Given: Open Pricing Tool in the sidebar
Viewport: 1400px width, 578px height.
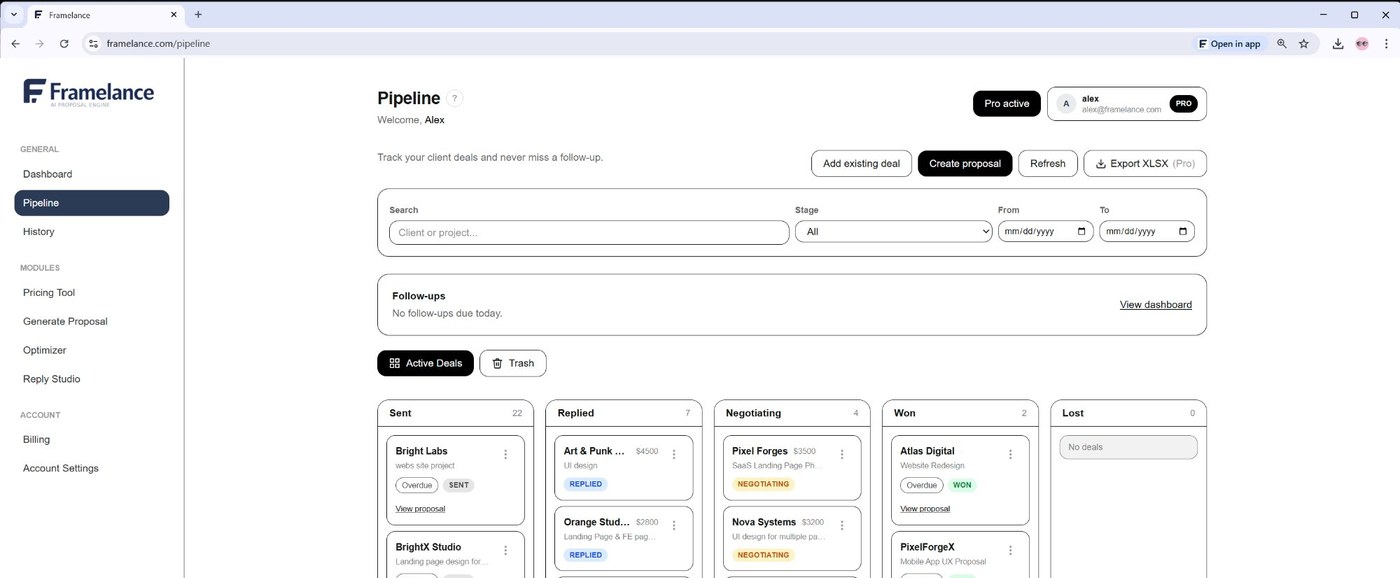Looking at the screenshot, I should 49,293.
